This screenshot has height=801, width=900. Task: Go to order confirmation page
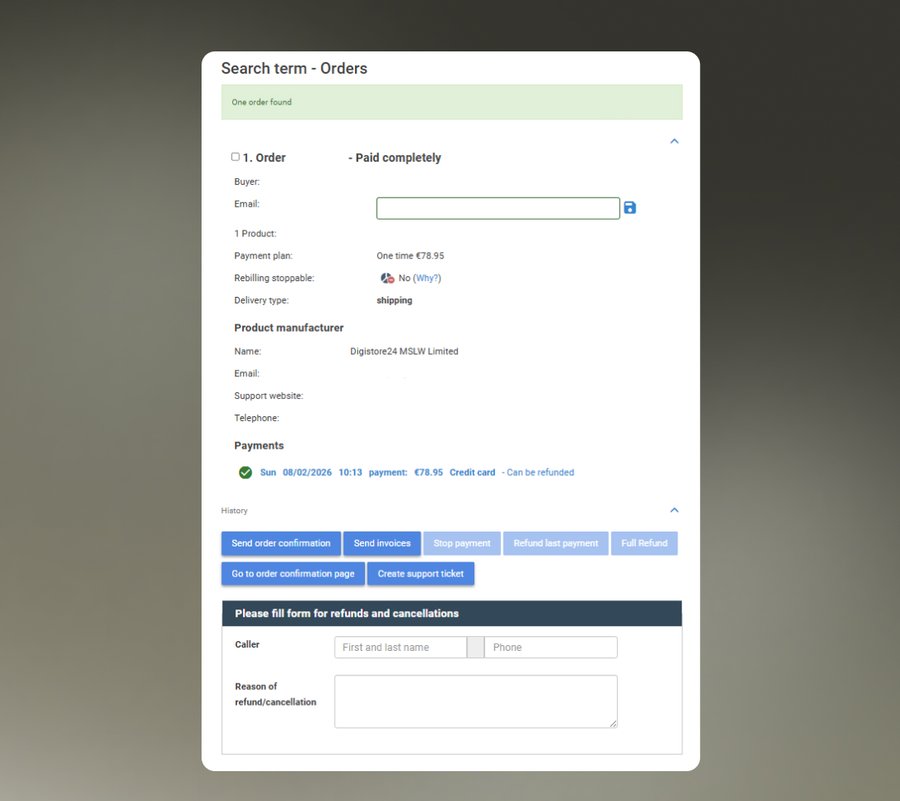(x=293, y=574)
